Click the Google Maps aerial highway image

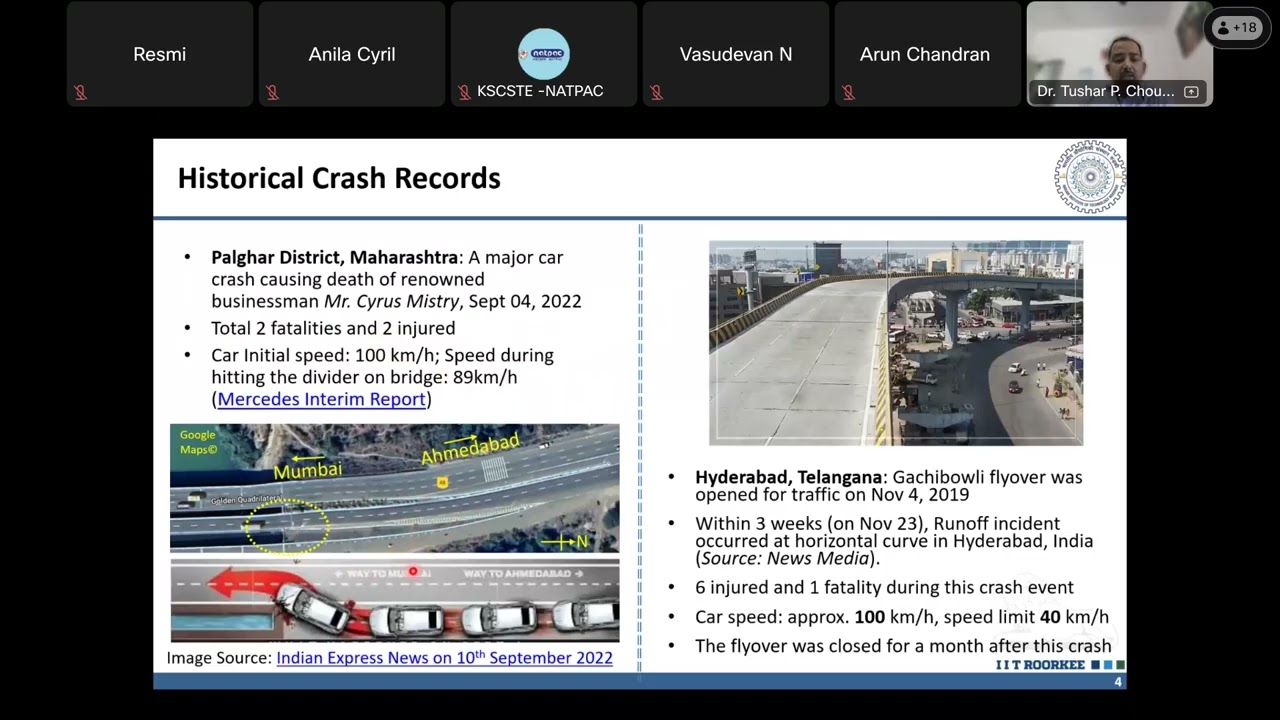[x=394, y=488]
